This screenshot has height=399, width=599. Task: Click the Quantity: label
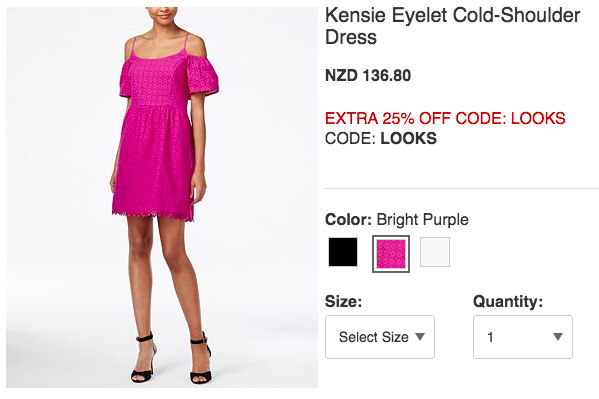508,302
